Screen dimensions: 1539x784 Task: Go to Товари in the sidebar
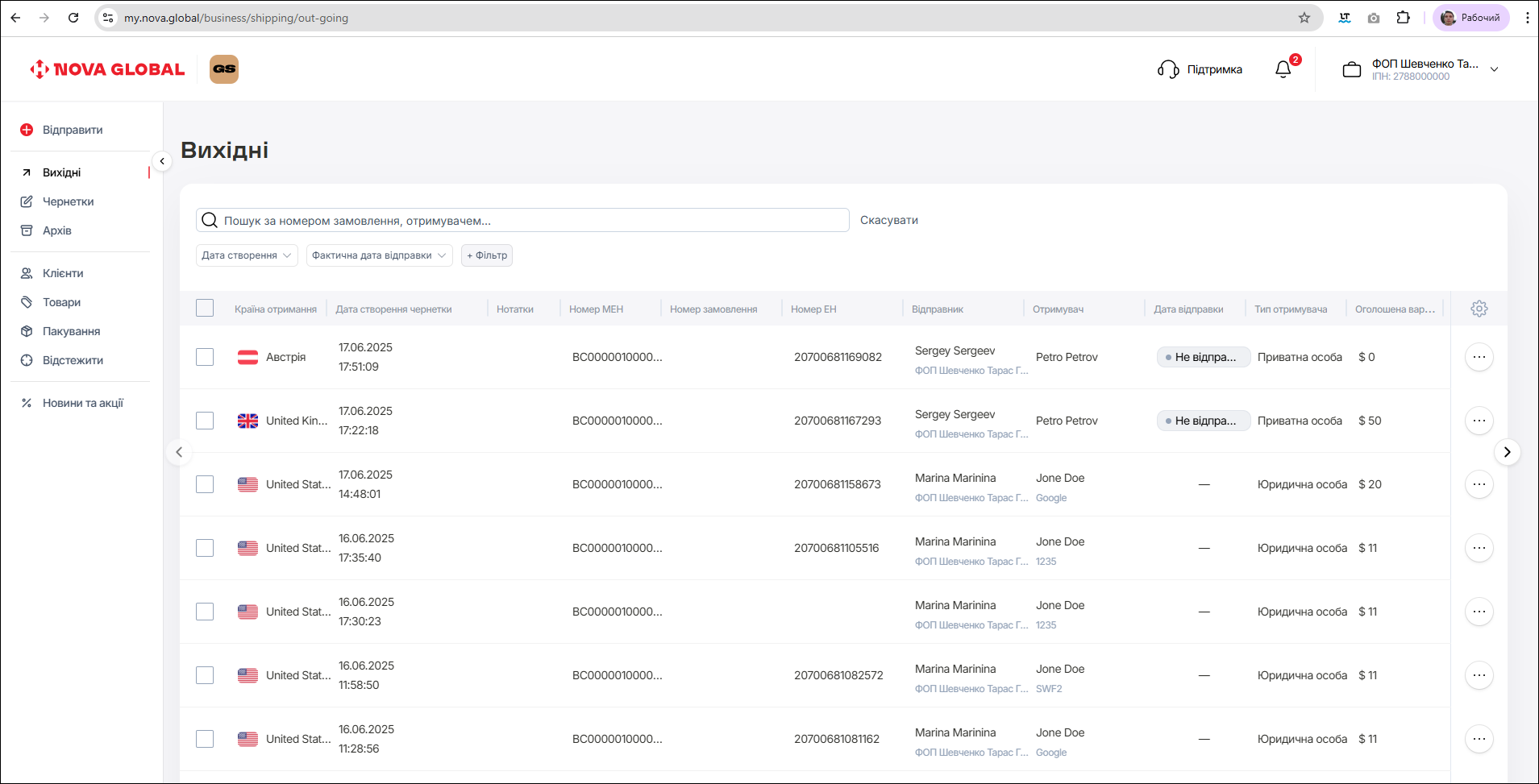(61, 302)
